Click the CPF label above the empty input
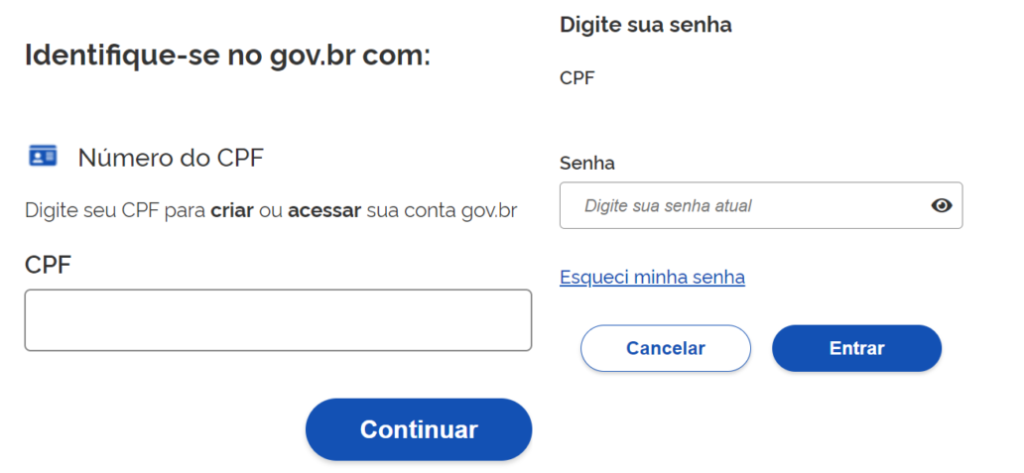Viewport: 1024px width, 473px height. tap(48, 265)
